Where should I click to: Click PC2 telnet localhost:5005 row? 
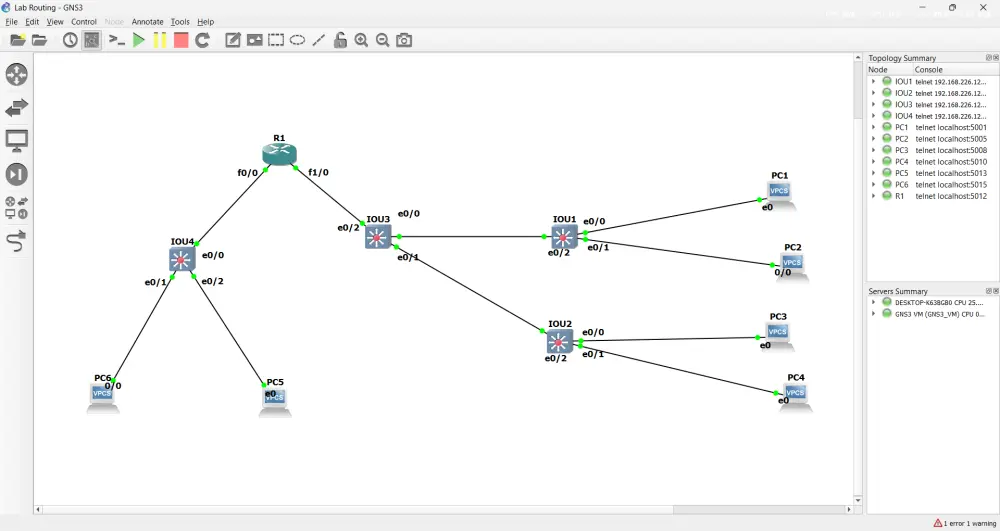point(932,139)
